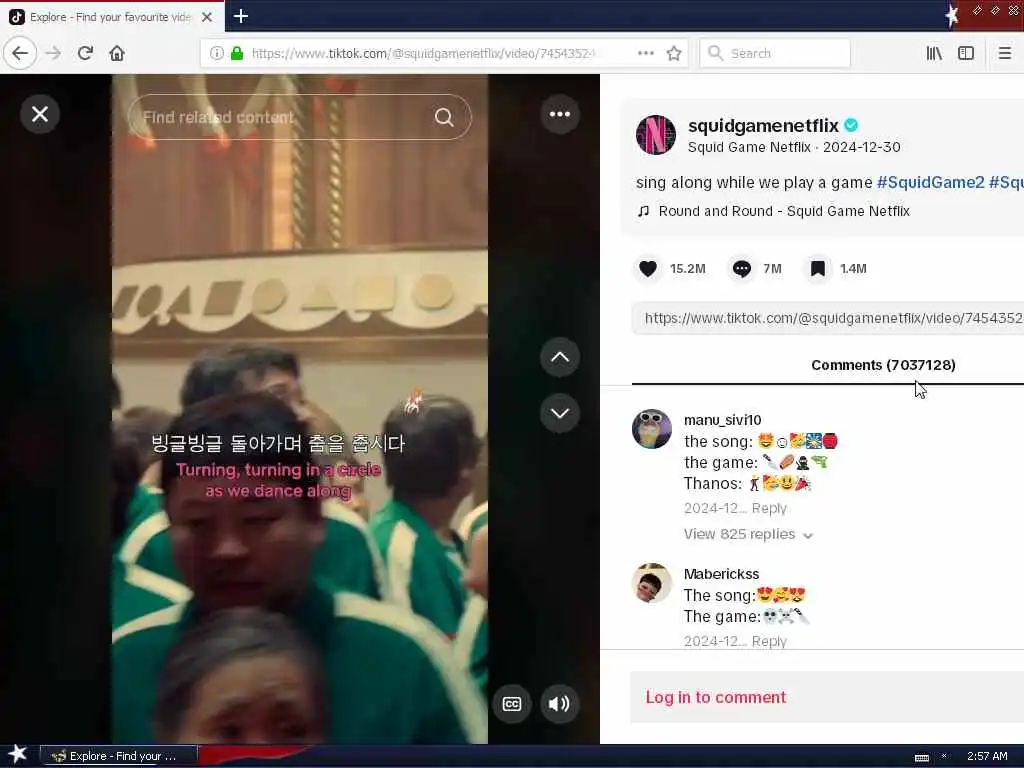Click the browser Search box

click(775, 54)
